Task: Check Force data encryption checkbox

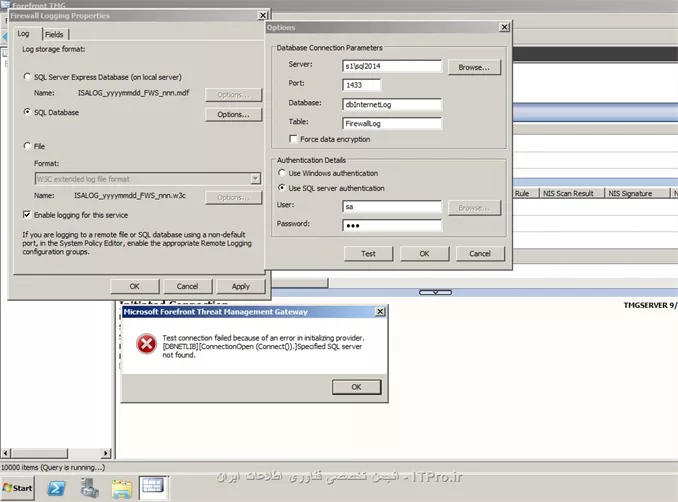Action: pos(293,139)
